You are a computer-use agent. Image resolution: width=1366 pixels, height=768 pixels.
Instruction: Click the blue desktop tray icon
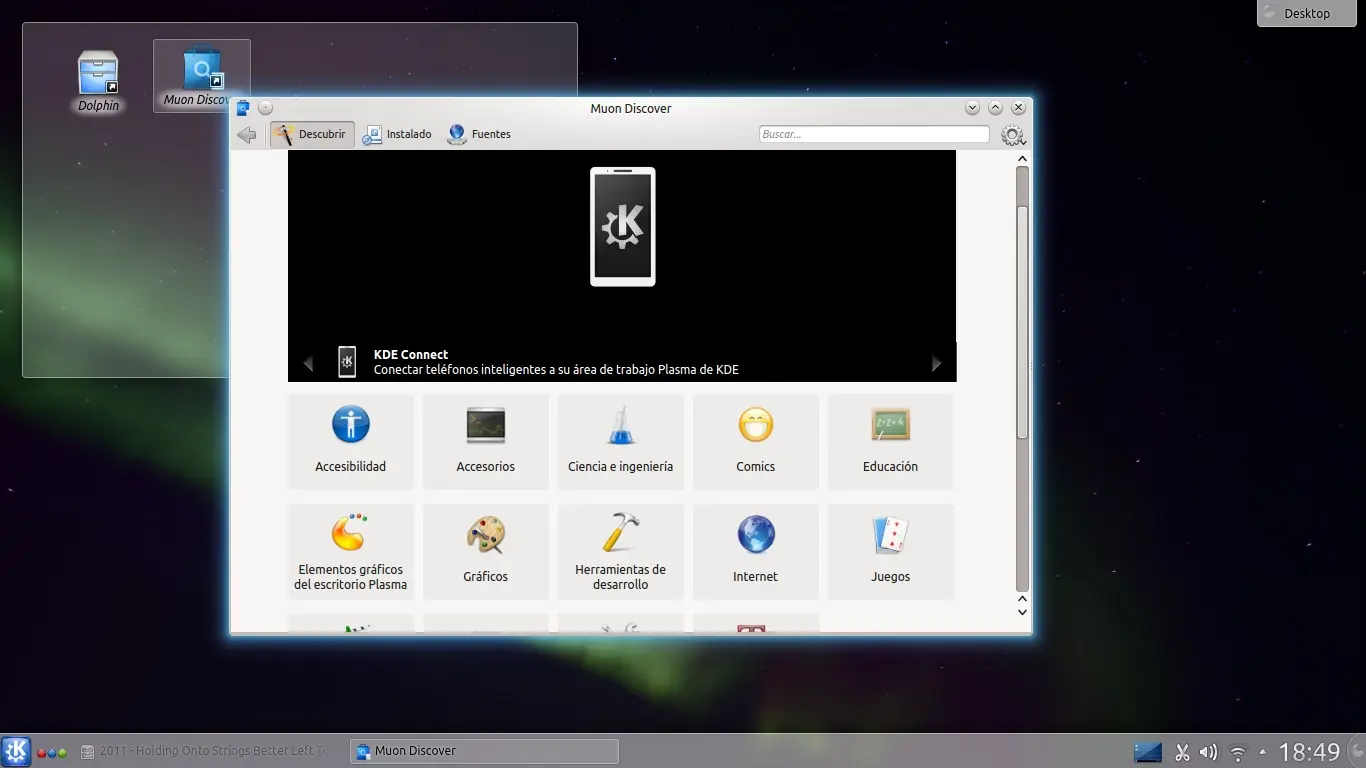(1148, 752)
